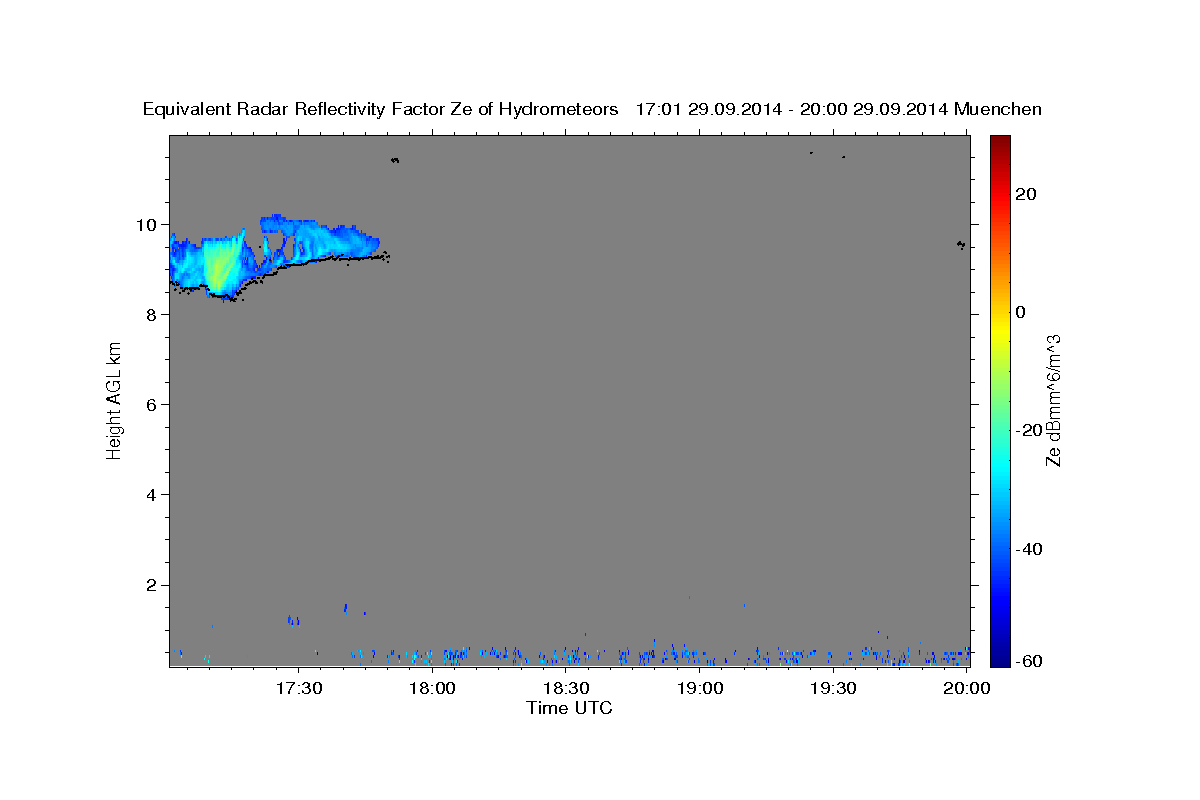Click the colorbar label -20
Screen dimensions: 1200x800
1029,430
